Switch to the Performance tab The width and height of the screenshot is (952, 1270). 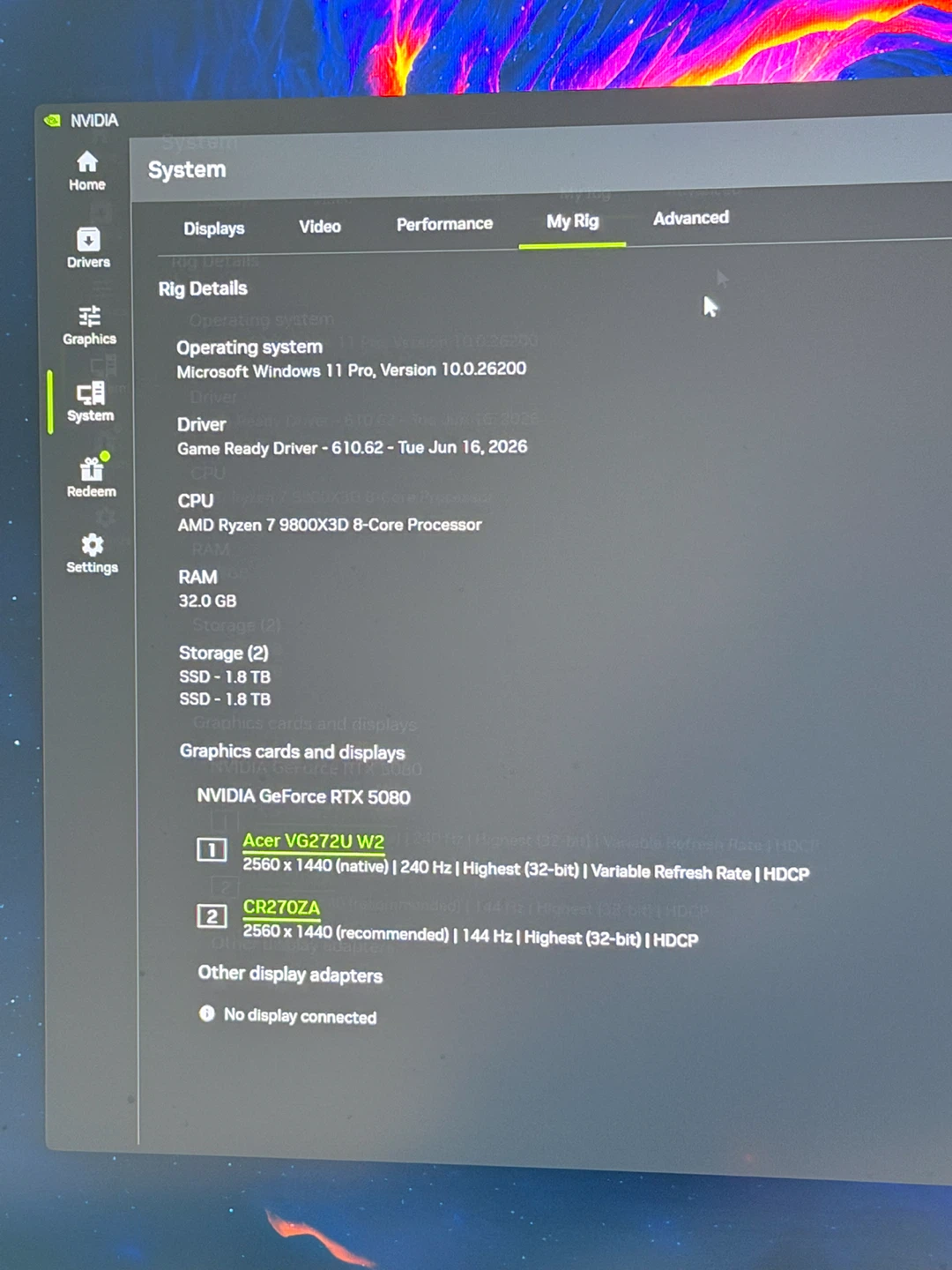coord(444,224)
